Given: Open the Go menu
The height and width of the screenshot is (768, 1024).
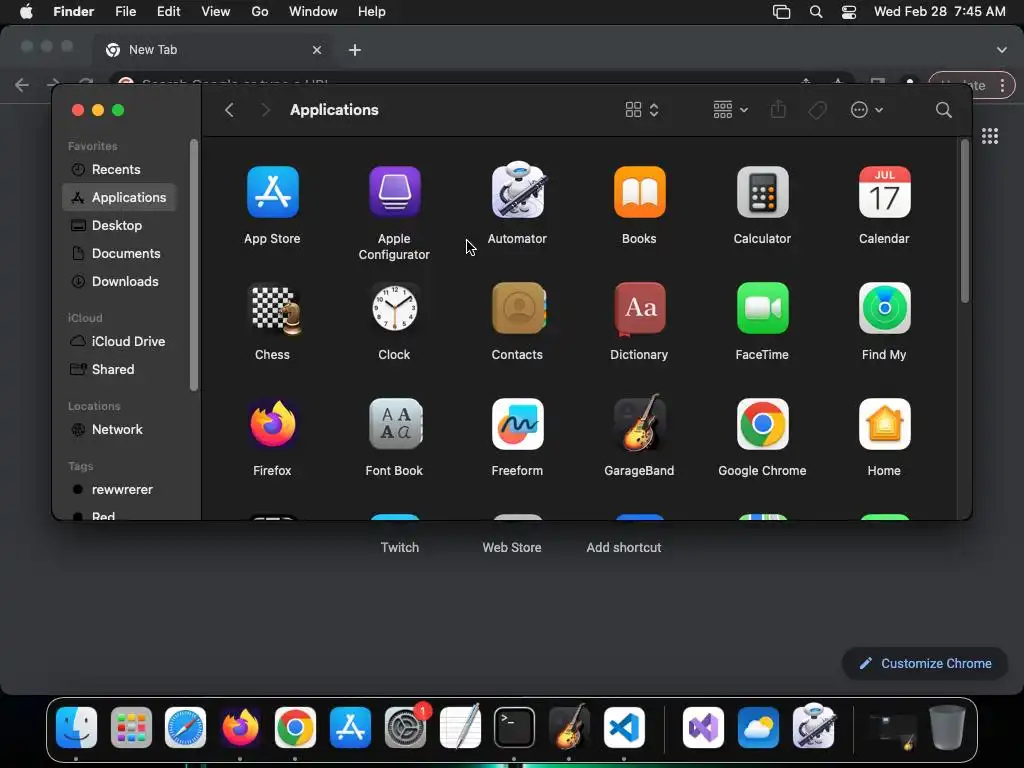Looking at the screenshot, I should (x=260, y=12).
